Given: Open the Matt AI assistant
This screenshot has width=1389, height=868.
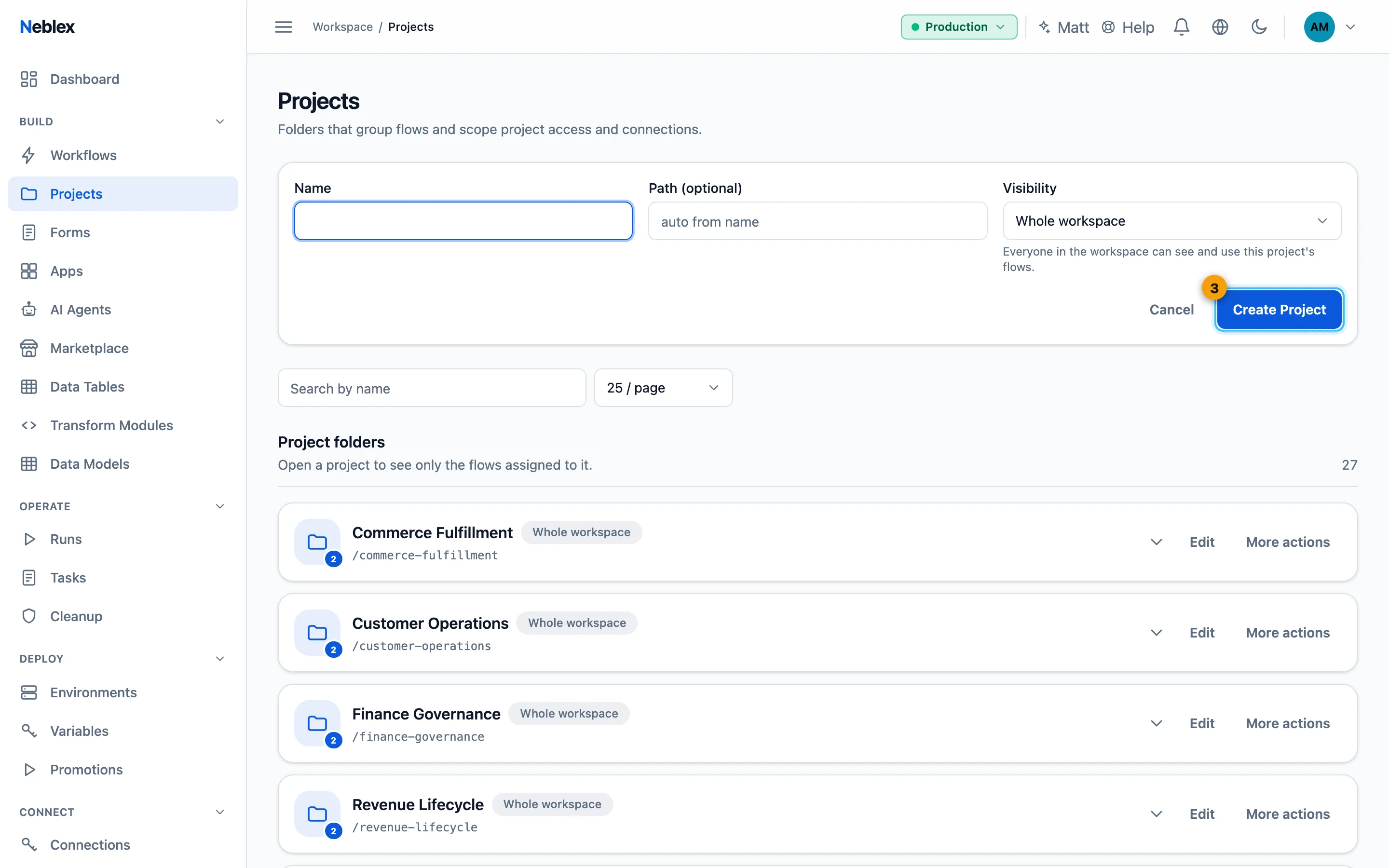Looking at the screenshot, I should (1063, 27).
